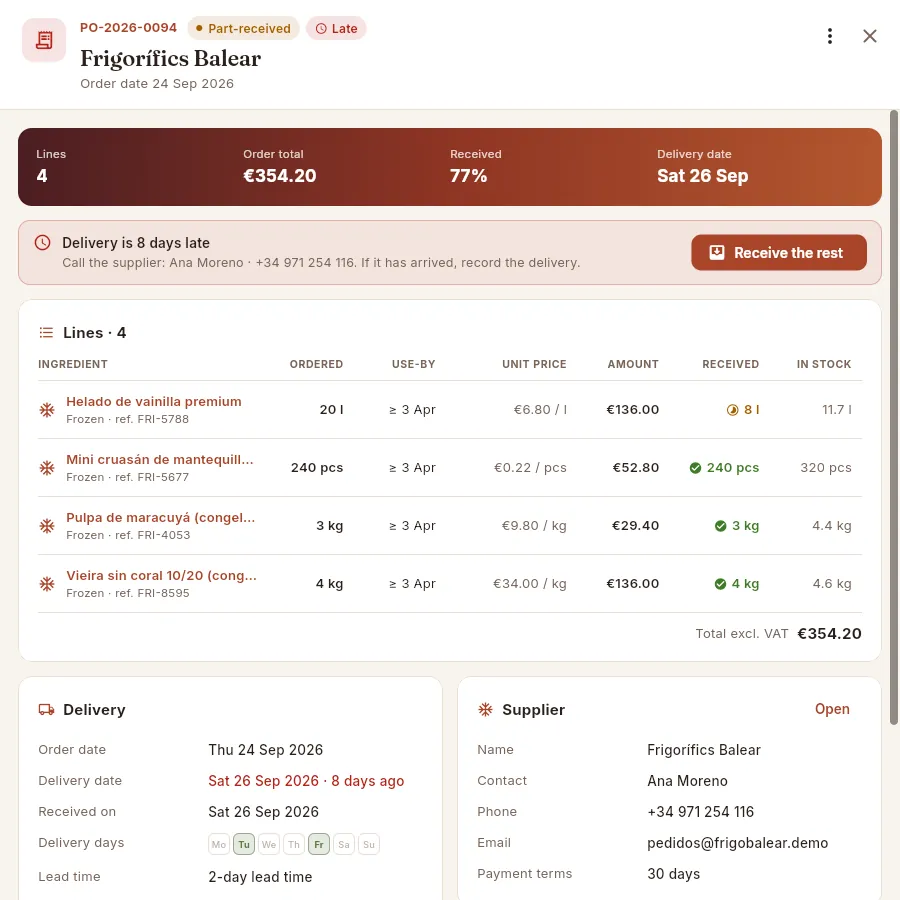Click snowflake icon beside Pulpa de maracuyá
This screenshot has height=900, width=900.
[x=47, y=526]
